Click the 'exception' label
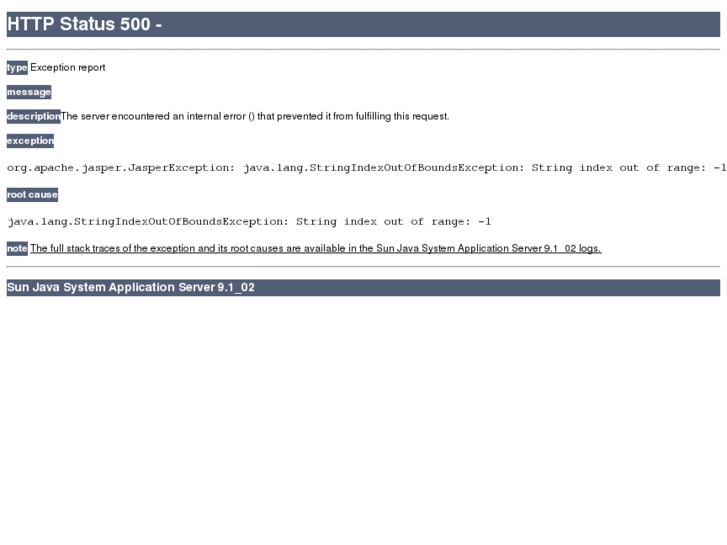This screenshot has height=545, width=727. click(30, 141)
